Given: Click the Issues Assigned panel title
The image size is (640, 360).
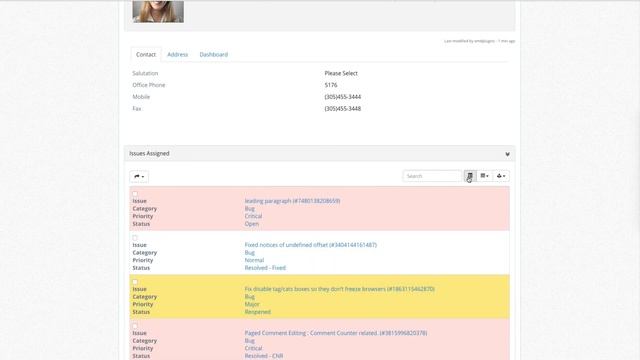Looking at the screenshot, I should [x=149, y=153].
